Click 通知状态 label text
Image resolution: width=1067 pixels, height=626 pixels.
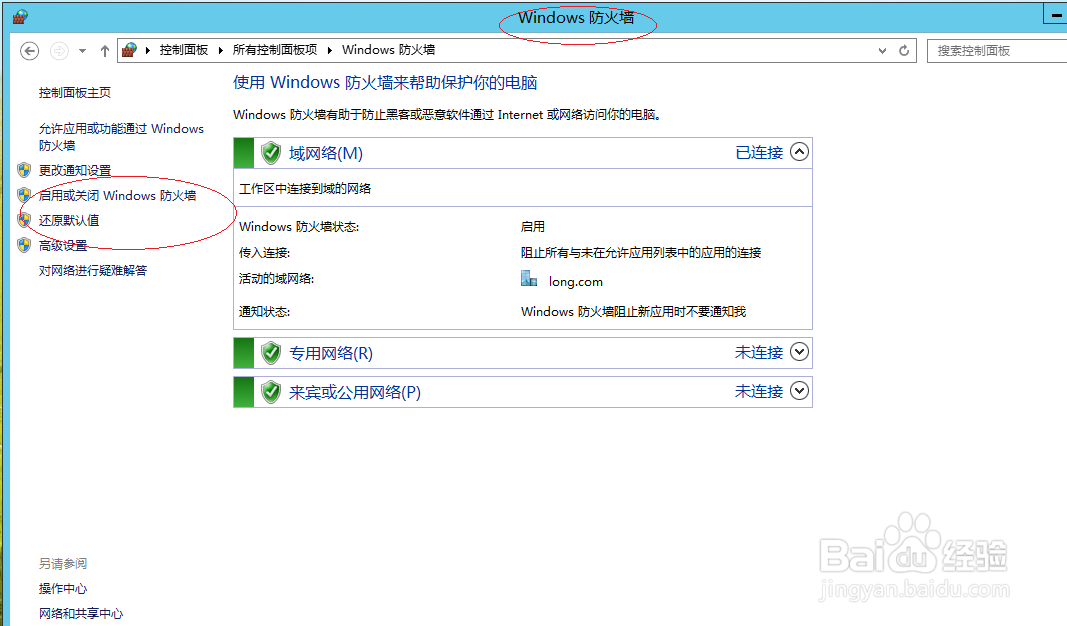[265, 312]
